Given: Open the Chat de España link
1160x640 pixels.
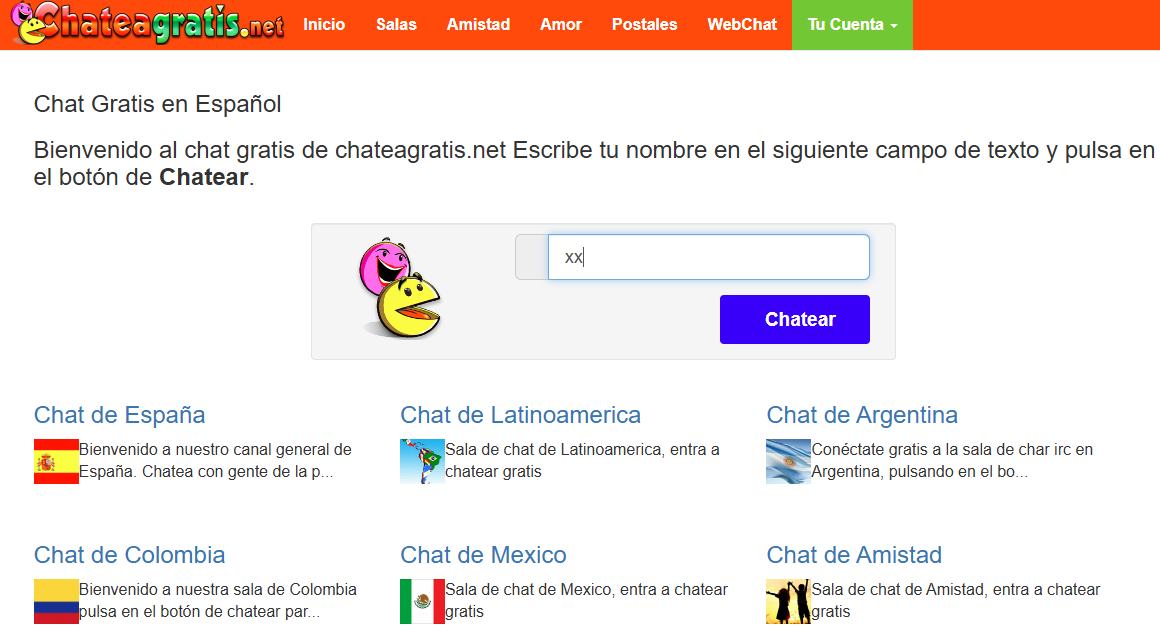Looking at the screenshot, I should (x=119, y=415).
